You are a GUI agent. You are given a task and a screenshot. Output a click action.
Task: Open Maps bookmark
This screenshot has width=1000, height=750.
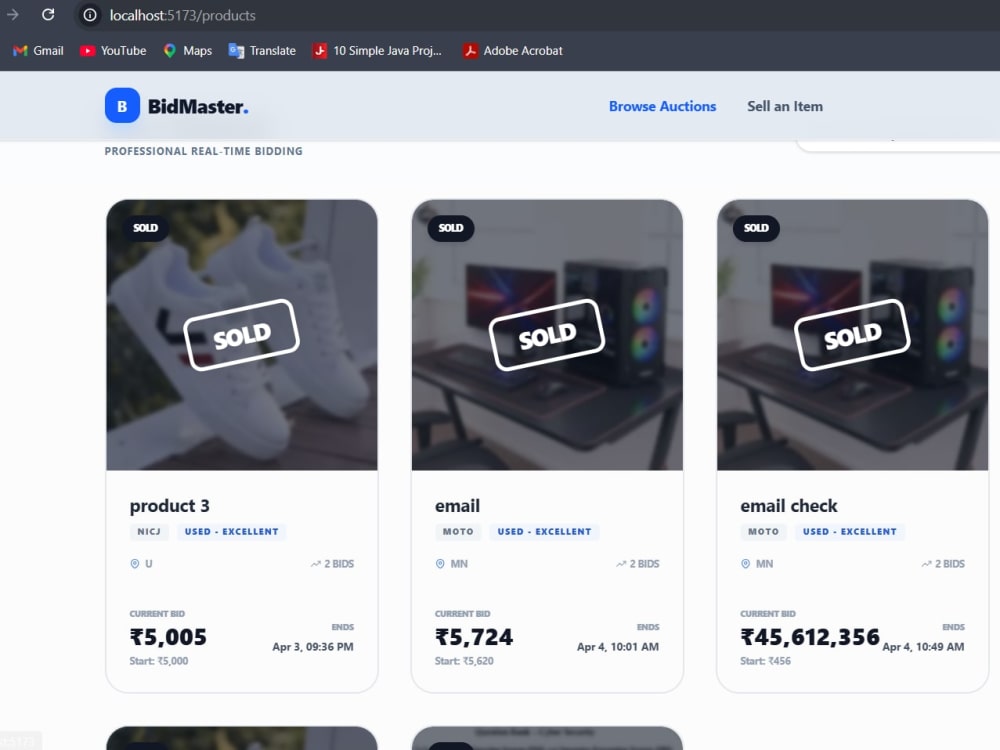188,50
